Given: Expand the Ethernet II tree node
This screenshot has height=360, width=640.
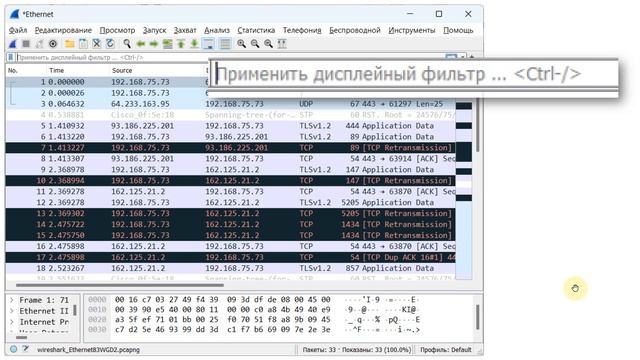Looking at the screenshot, I should tap(12, 311).
